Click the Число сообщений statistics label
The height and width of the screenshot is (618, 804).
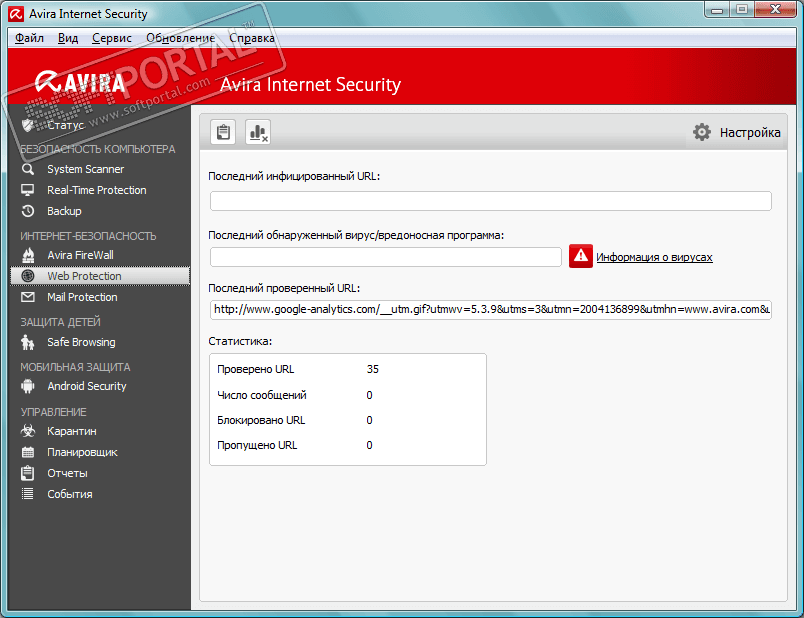tap(262, 395)
